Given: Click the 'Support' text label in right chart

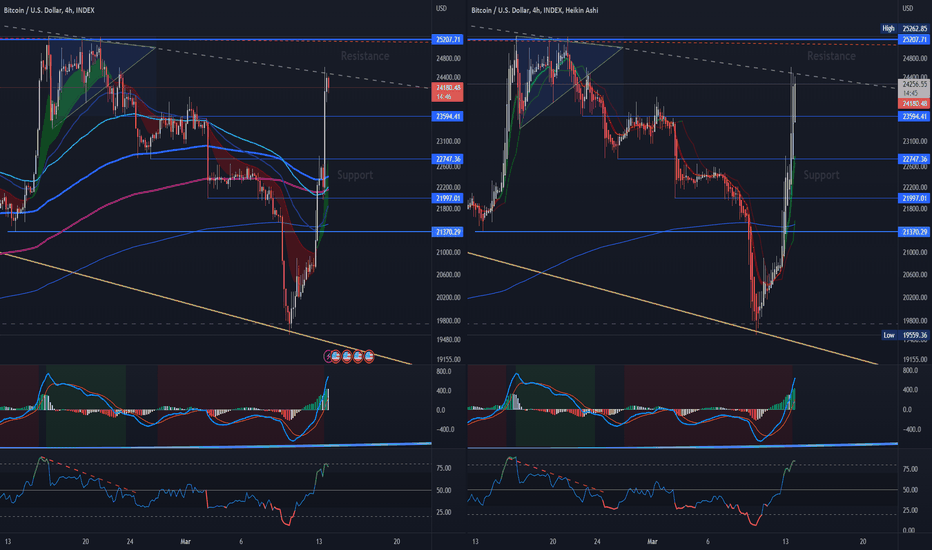Looking at the screenshot, I should pyautogui.click(x=821, y=175).
